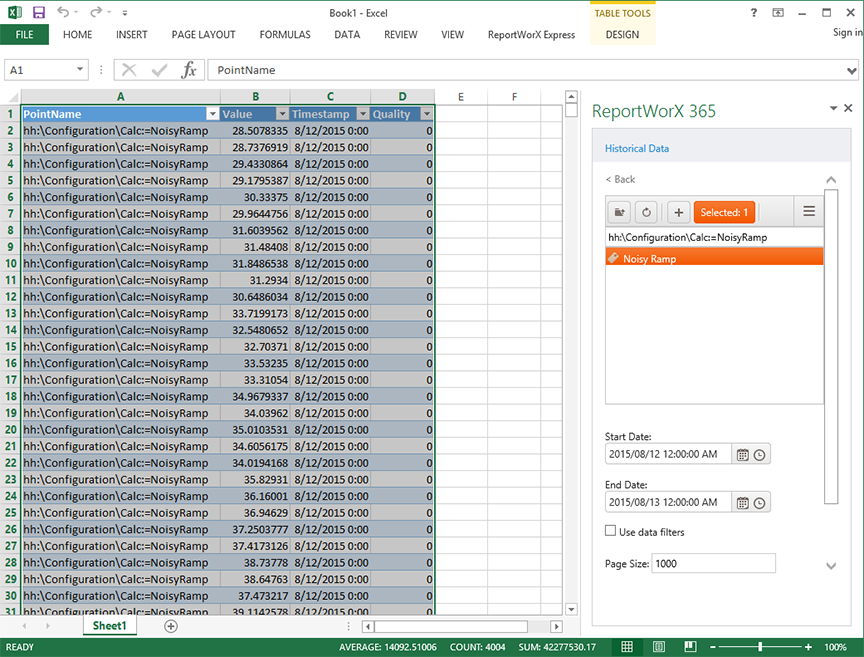Click the refresh icon in ReportWorX panel

pos(646,212)
